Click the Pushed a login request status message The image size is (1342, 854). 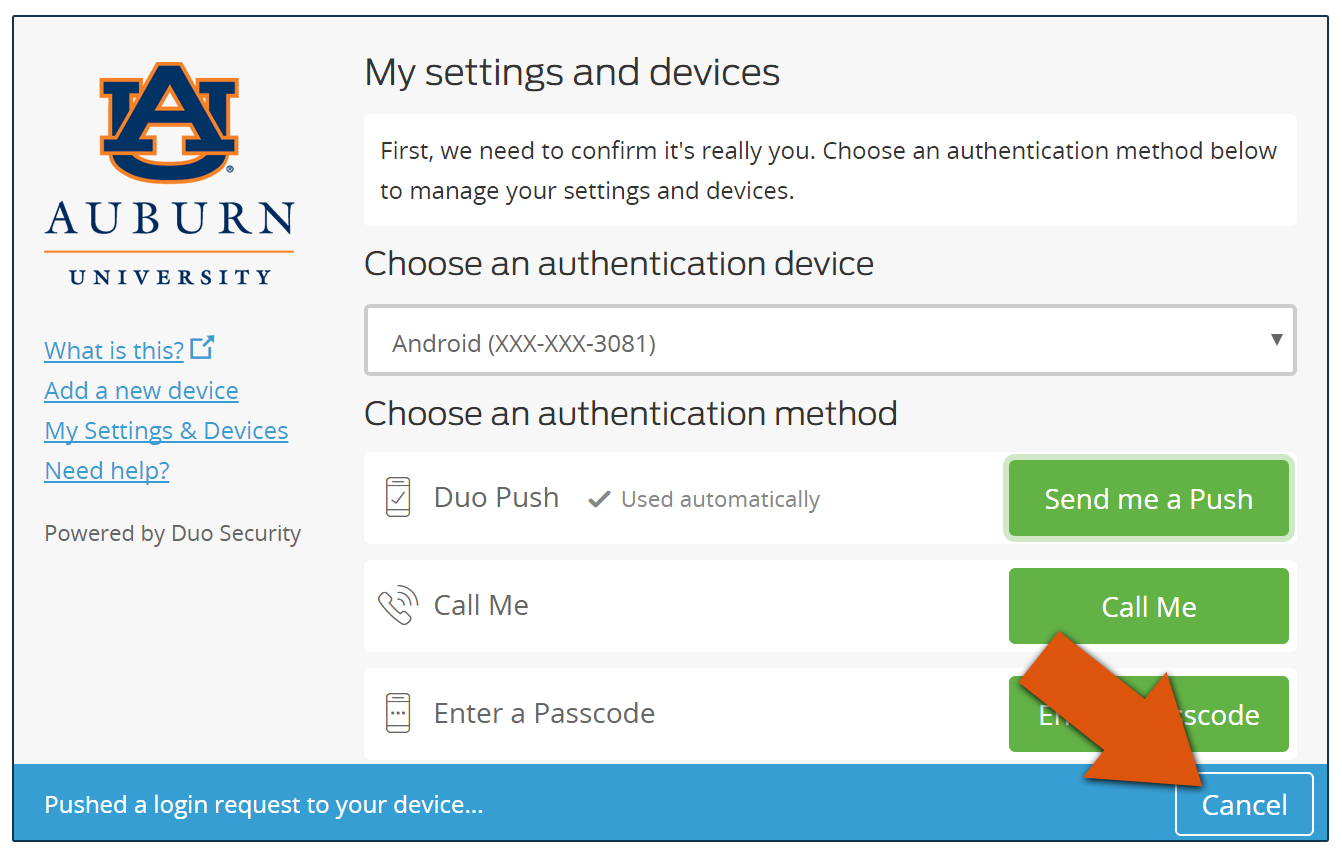pos(264,805)
